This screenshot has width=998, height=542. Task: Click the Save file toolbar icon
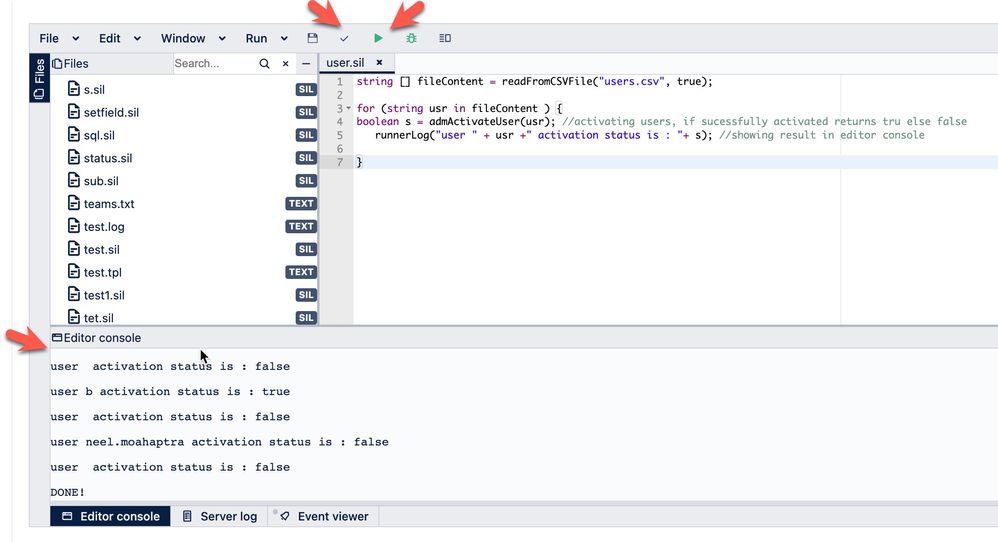312,38
